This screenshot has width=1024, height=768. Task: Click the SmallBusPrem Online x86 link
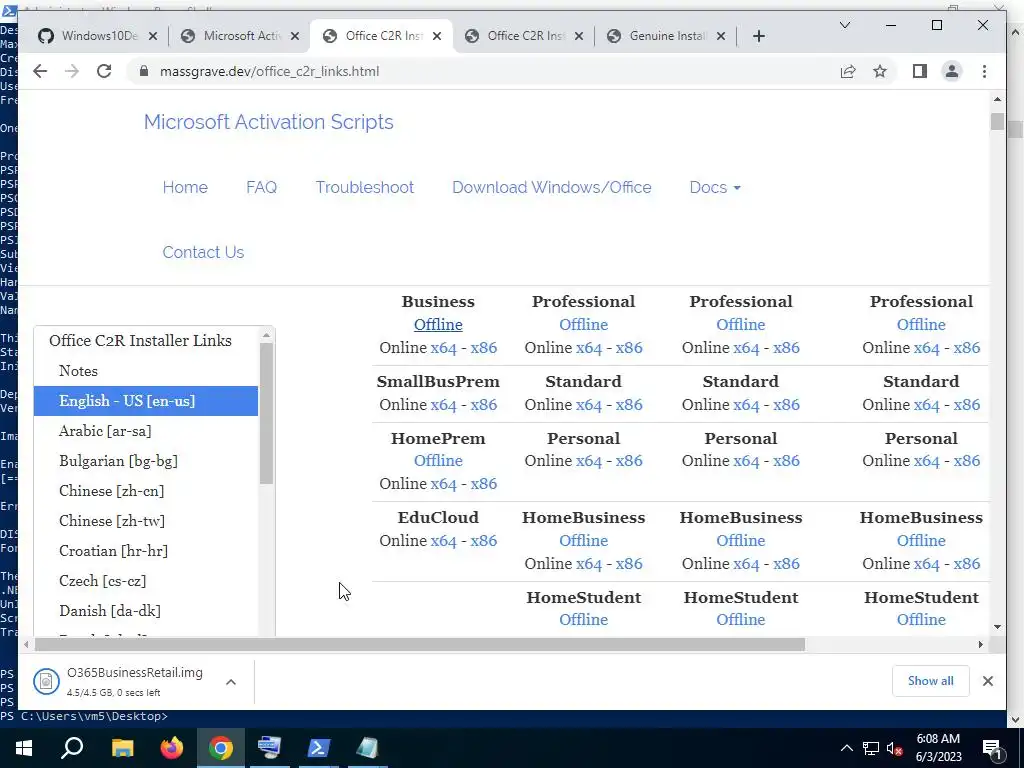point(483,404)
